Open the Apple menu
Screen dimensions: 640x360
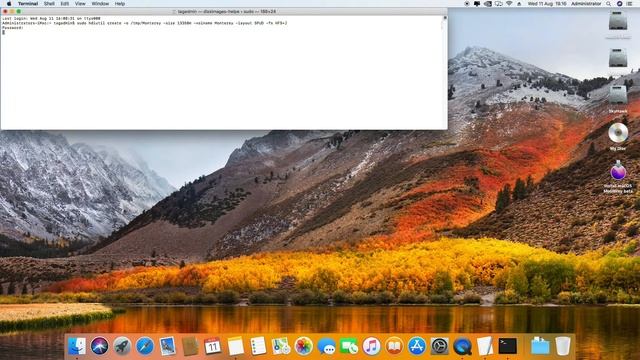(x=9, y=4)
